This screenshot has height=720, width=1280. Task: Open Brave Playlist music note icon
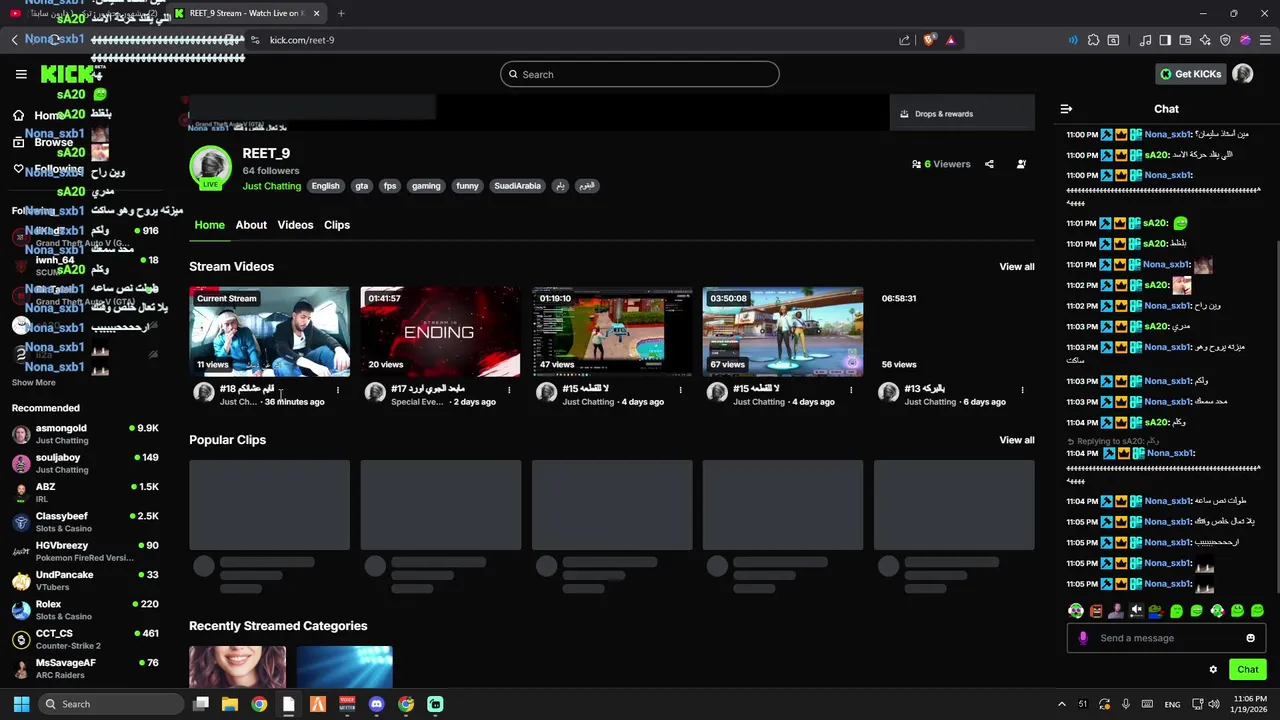click(x=1146, y=40)
